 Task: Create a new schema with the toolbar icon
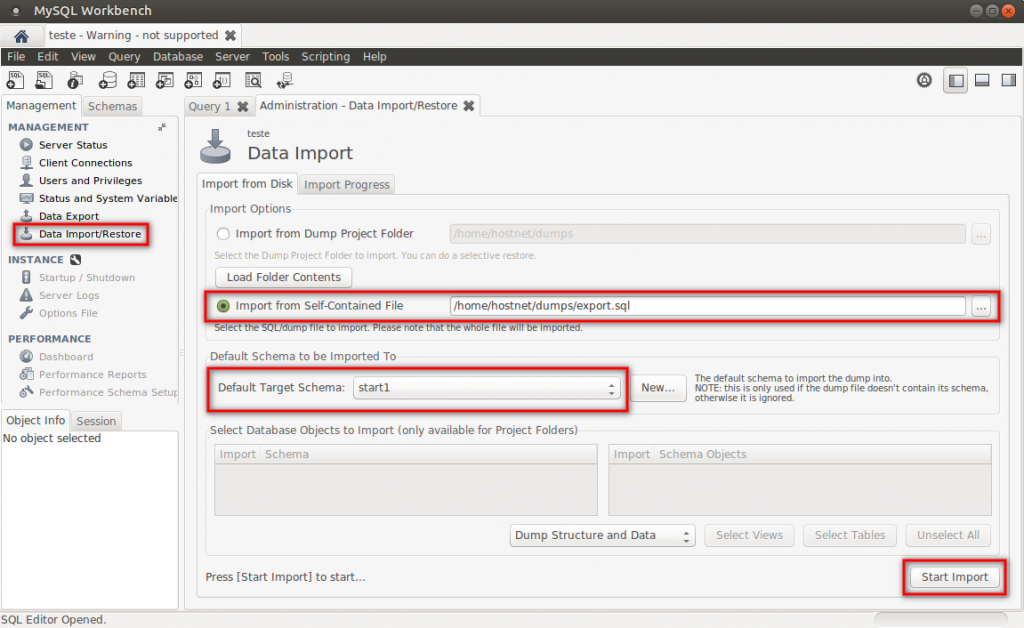(107, 80)
